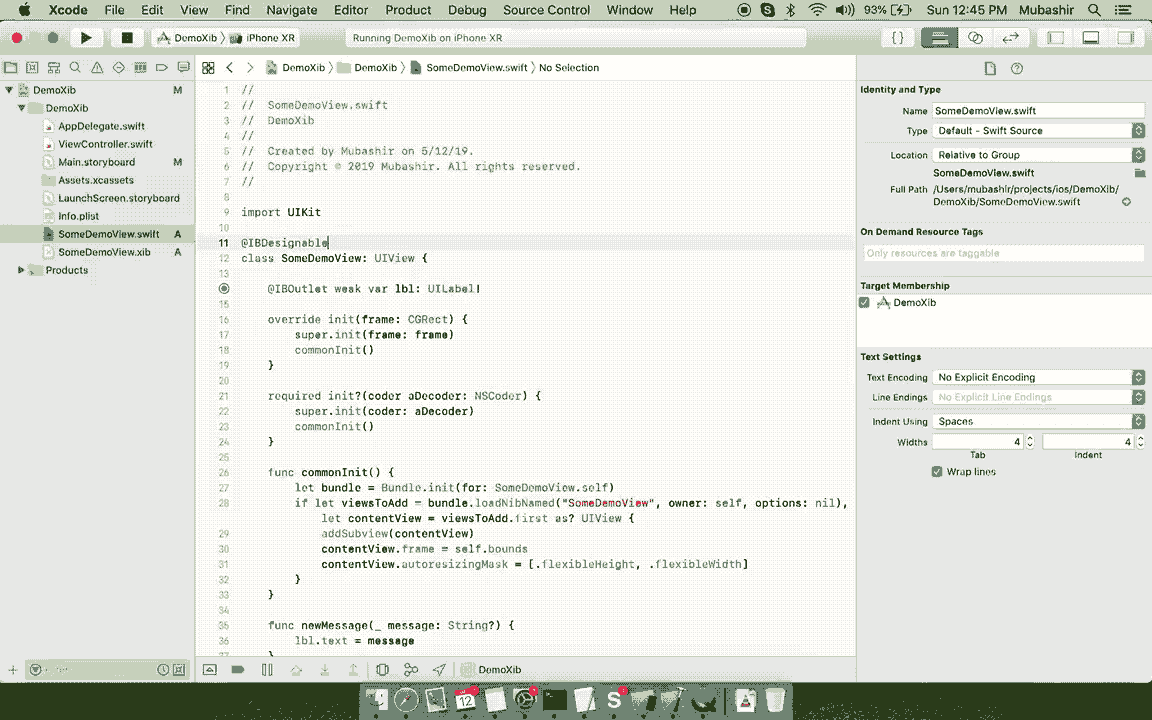Deactivate breakpoints in the debug bar
The width and height of the screenshot is (1152, 720).
pos(238,669)
